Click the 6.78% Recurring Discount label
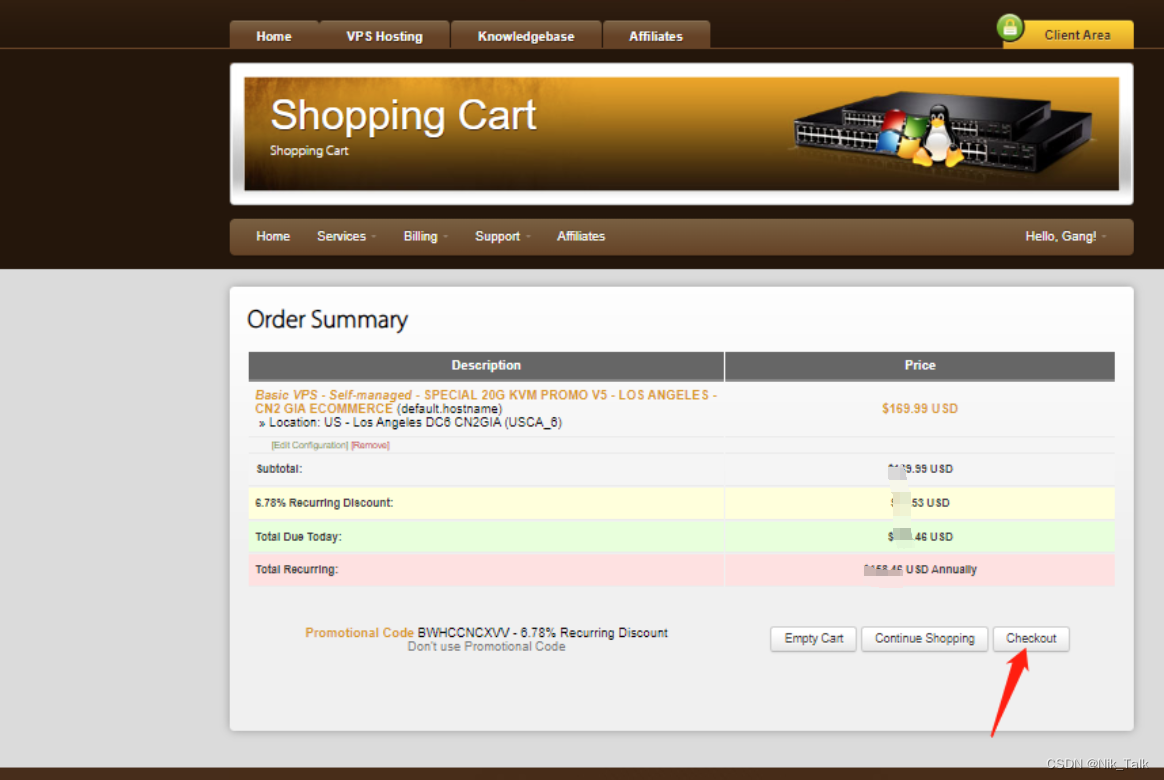 click(x=324, y=502)
